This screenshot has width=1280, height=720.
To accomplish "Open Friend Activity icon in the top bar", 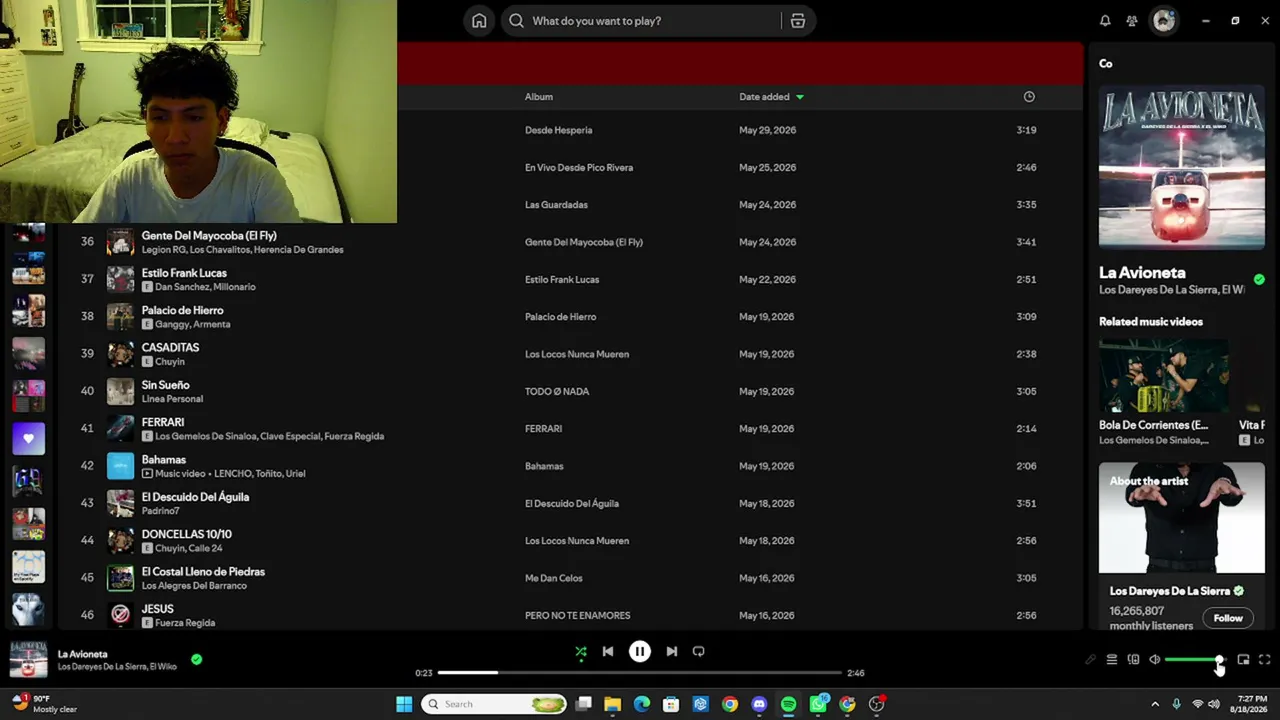I will click(1132, 21).
